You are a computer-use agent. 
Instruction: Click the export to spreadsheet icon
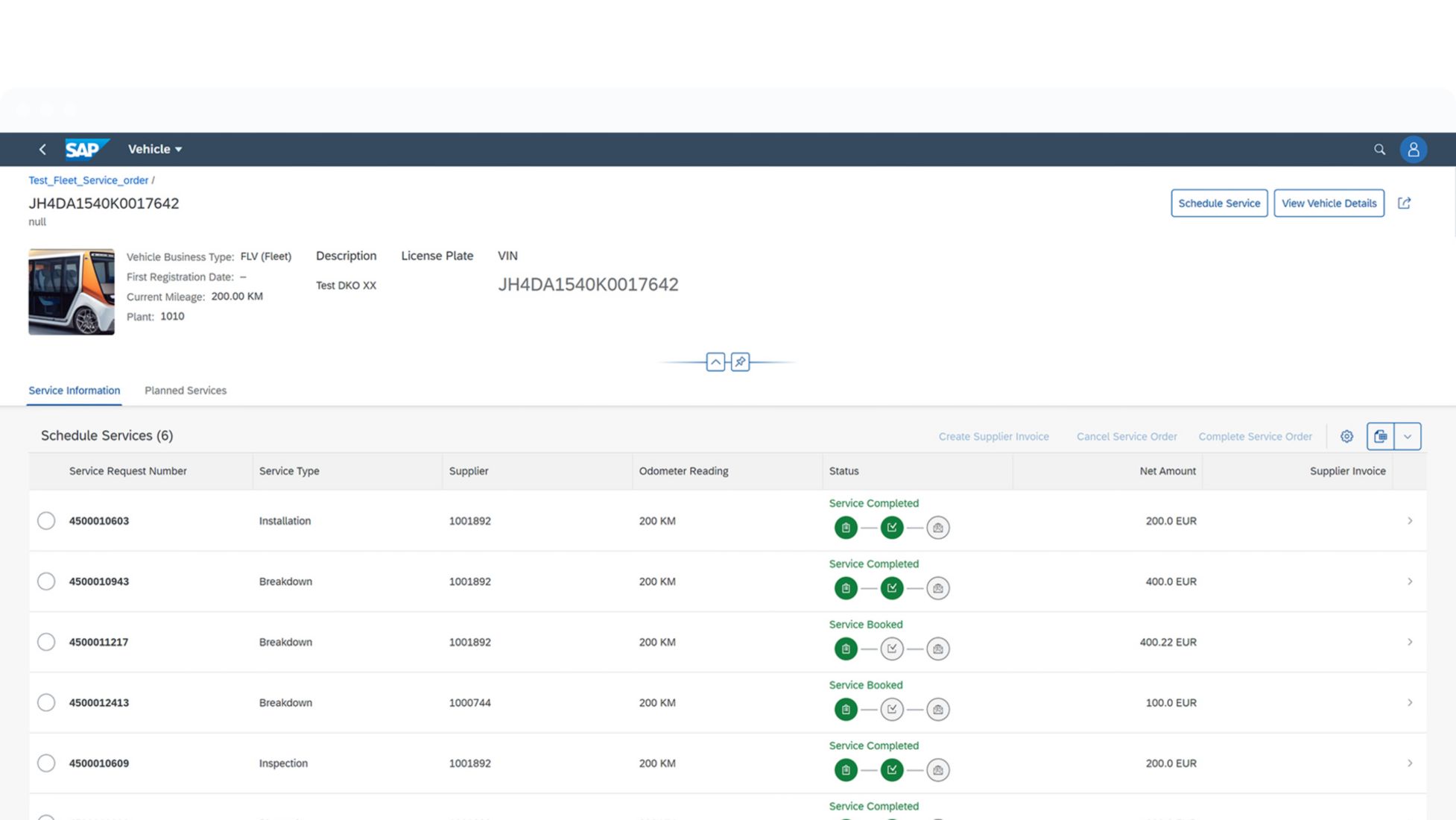click(x=1380, y=436)
